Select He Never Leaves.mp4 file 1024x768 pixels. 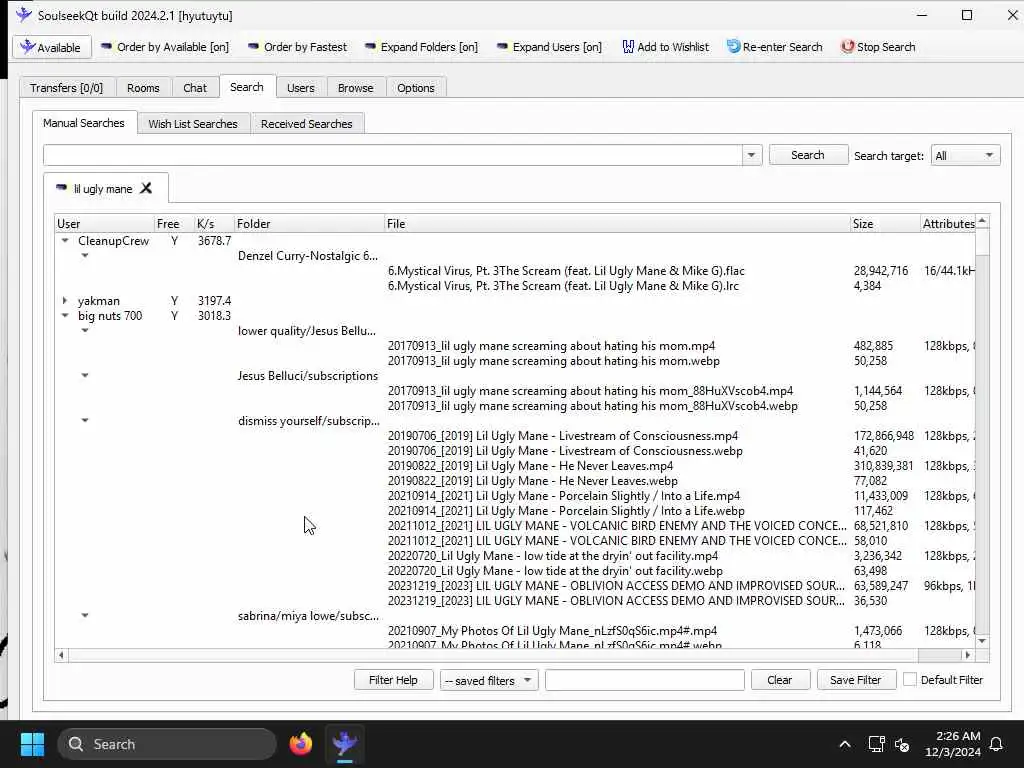(x=530, y=466)
